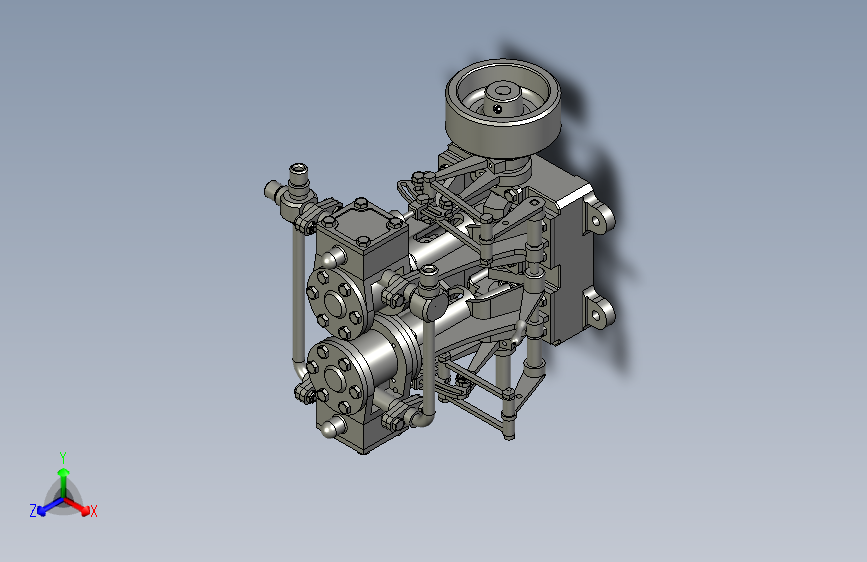Image resolution: width=867 pixels, height=562 pixels.
Task: Select the upper cylinder's bolted round end flange
Action: coord(337,301)
